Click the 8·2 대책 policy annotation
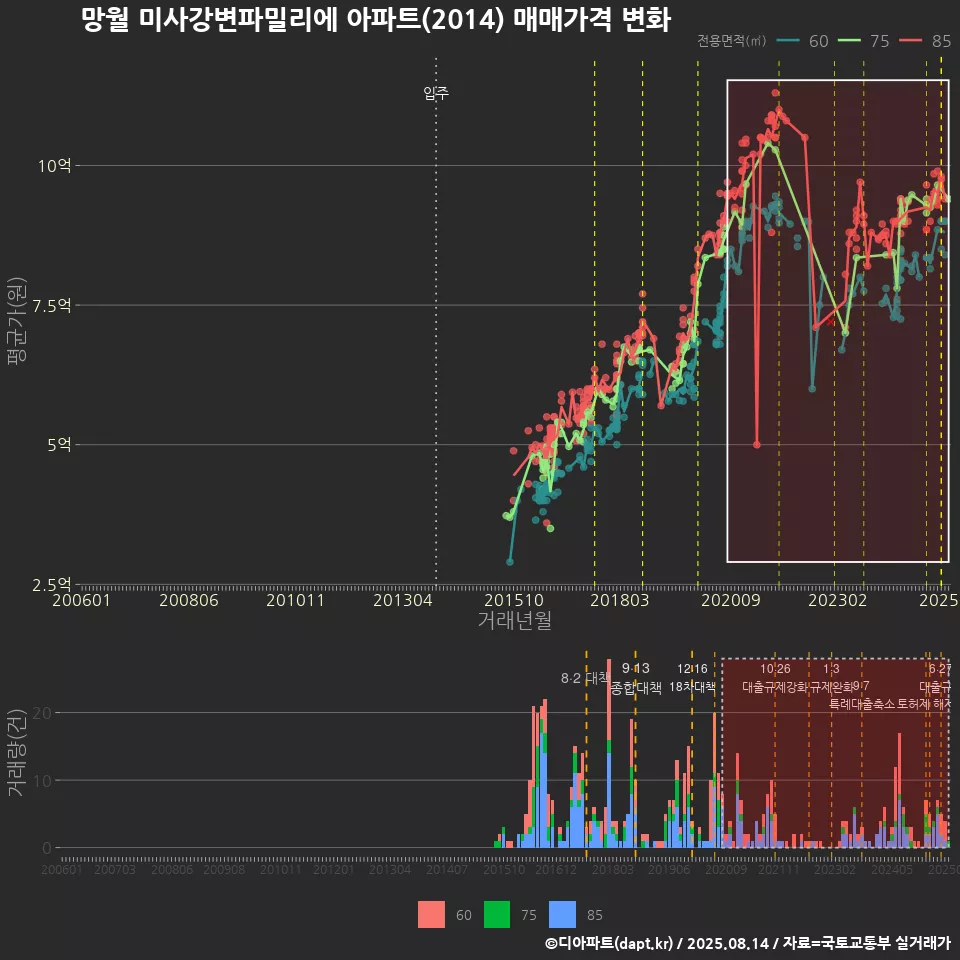Screen dimensions: 960x960 click(585, 678)
